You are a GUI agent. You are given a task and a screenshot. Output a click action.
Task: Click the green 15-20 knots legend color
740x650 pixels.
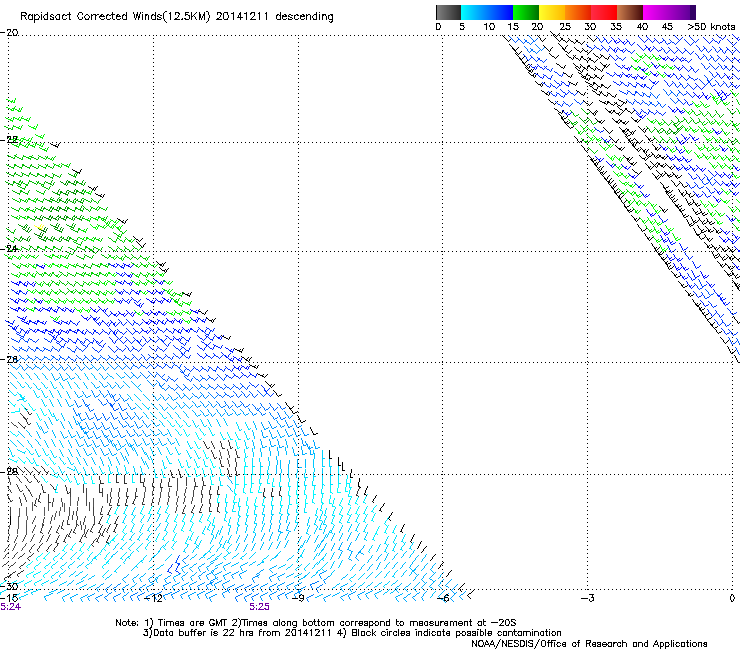(x=526, y=12)
